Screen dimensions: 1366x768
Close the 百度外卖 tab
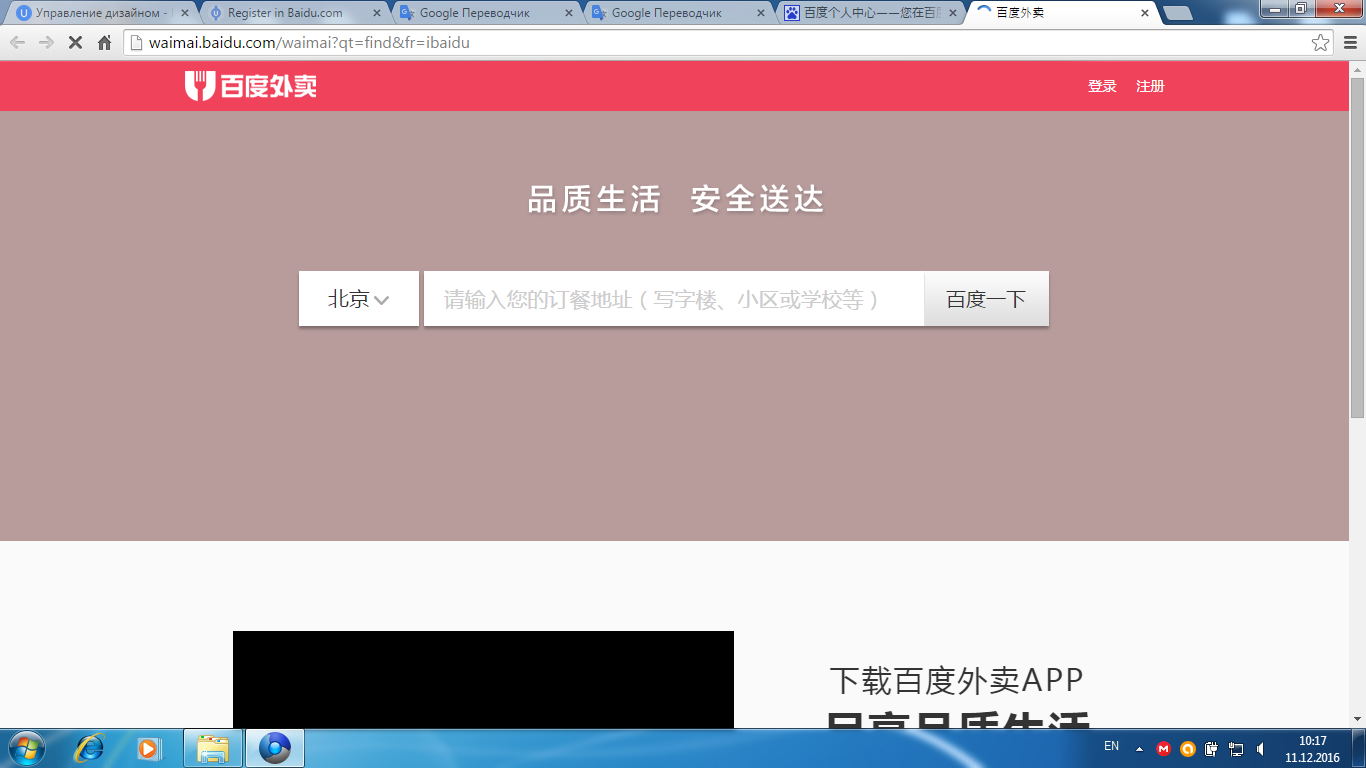(1145, 14)
